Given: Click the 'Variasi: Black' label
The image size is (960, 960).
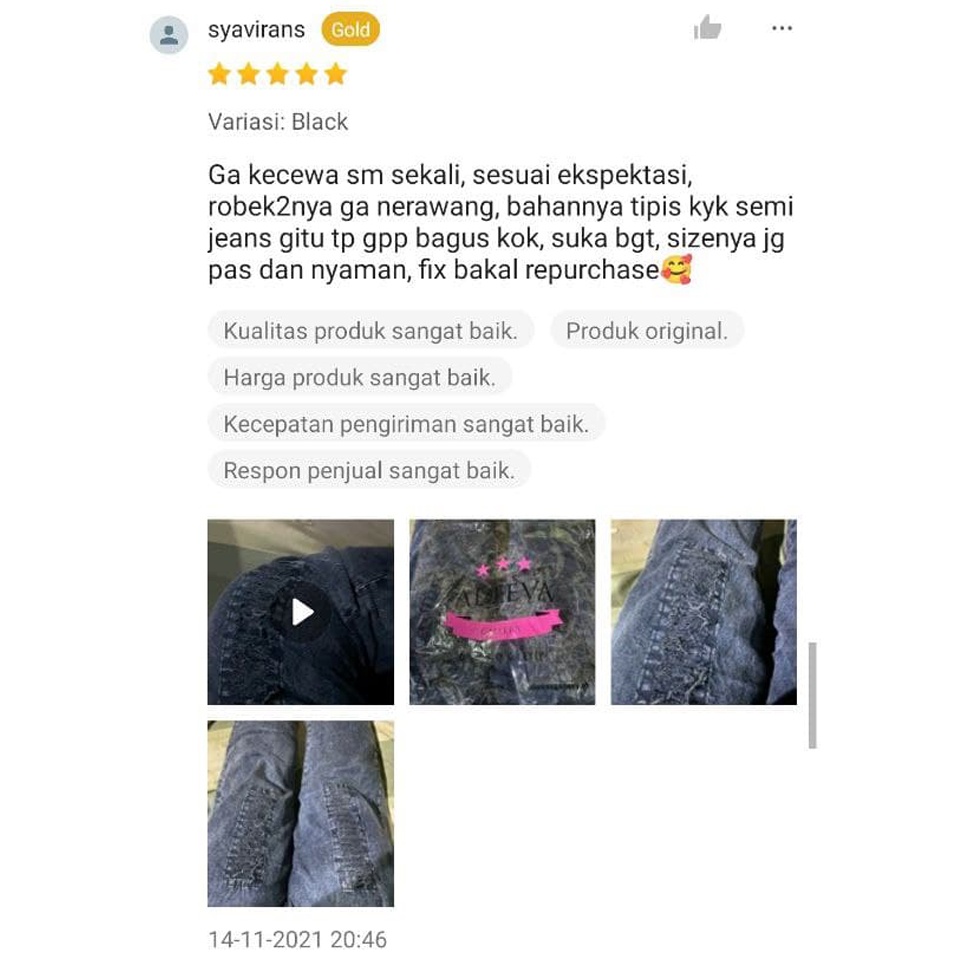Looking at the screenshot, I should point(278,122).
